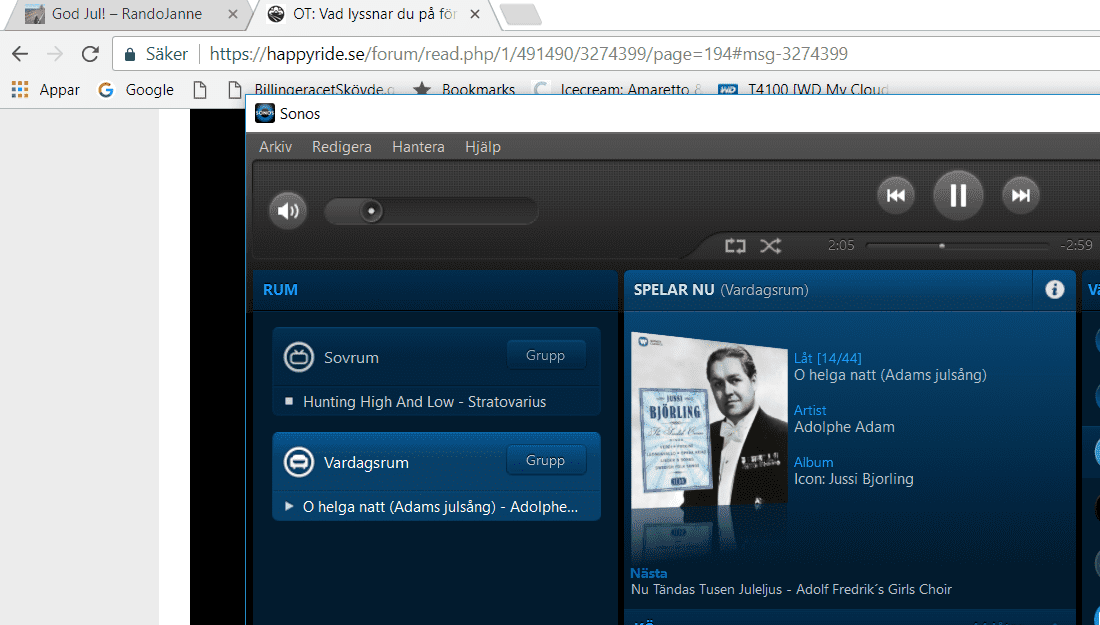Open the BillingeracetSkövde bookmark

pyautogui.click(x=312, y=90)
